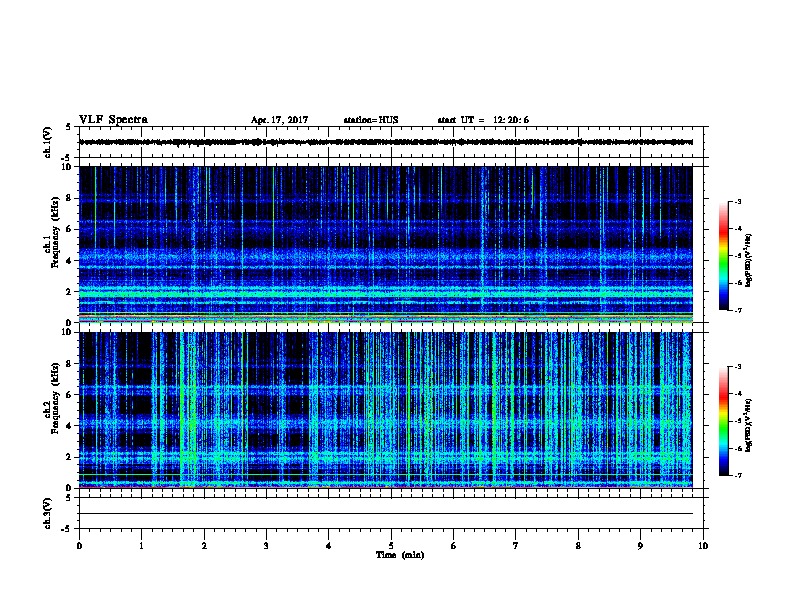The width and height of the screenshot is (792, 612).
Task: Click the time axis tick label "3"
Action: (x=266, y=546)
